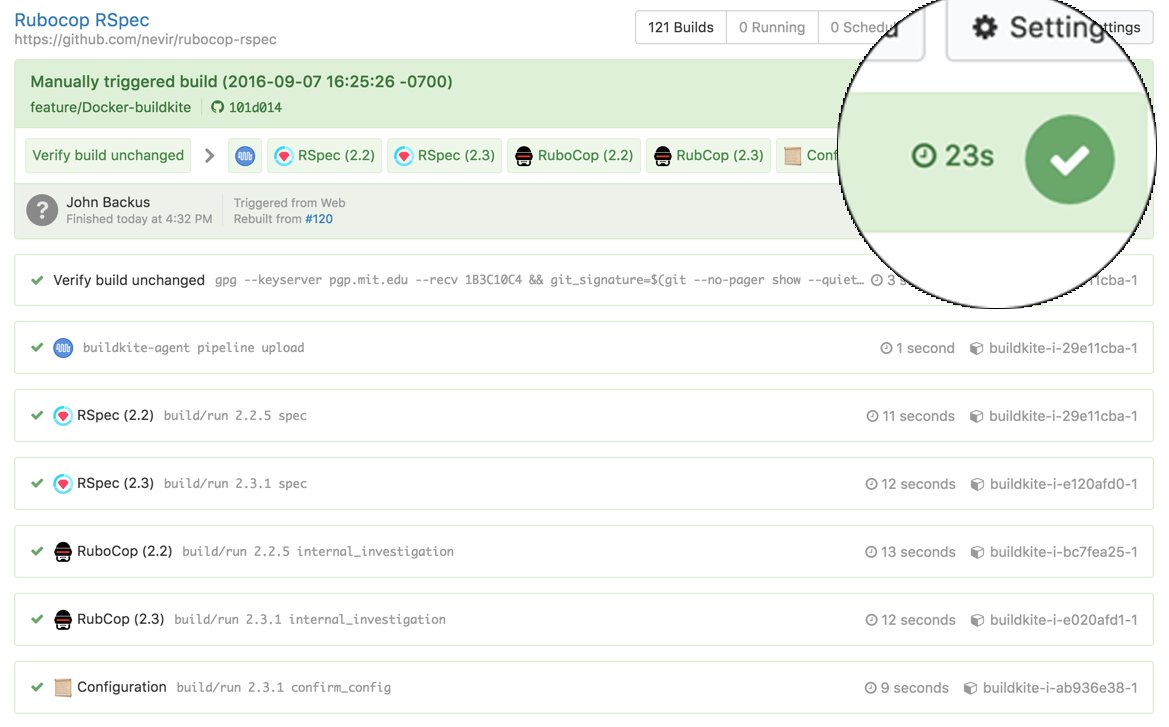This screenshot has width=1169, height=727.
Task: Select the RubCop (2.3) step pill
Action: point(708,156)
